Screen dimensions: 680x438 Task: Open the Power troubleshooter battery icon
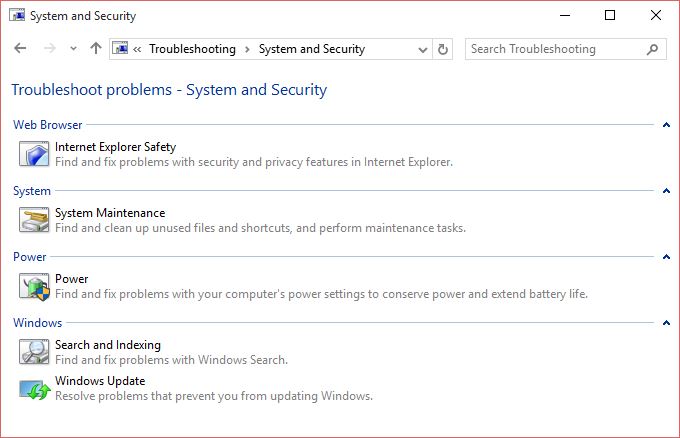pyautogui.click(x=34, y=286)
